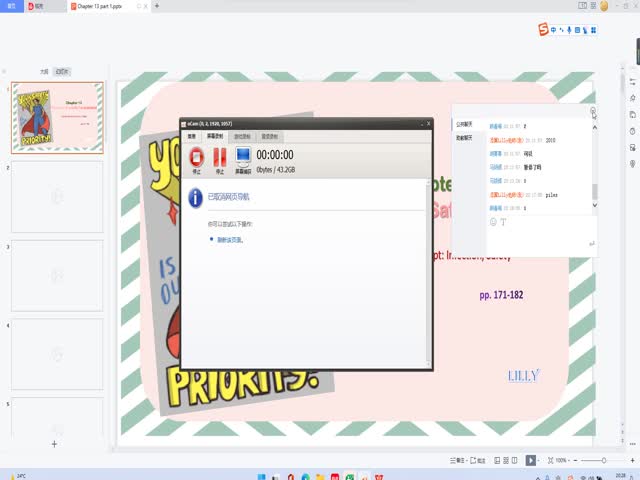The width and height of the screenshot is (640, 480).
Task: Toggle the notes pane button in status bar
Action: point(457,460)
